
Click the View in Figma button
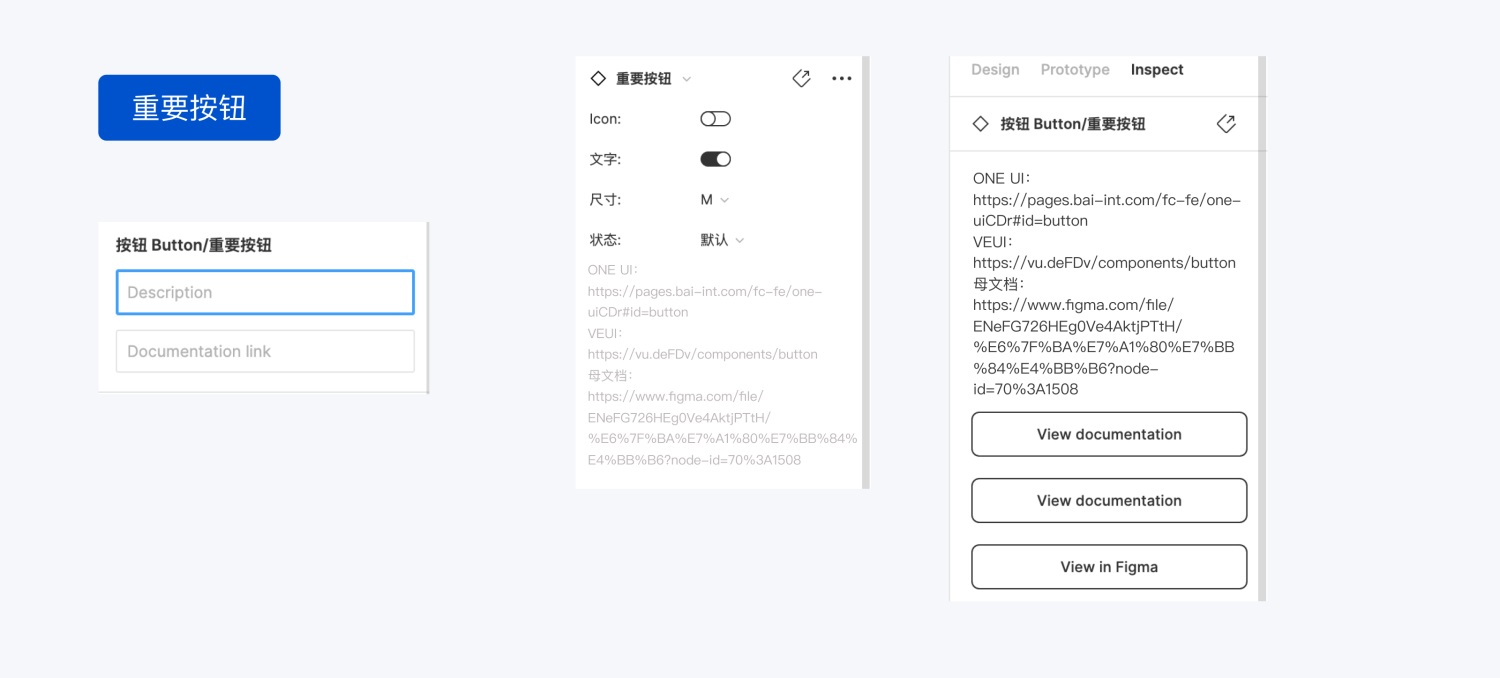(x=1109, y=567)
